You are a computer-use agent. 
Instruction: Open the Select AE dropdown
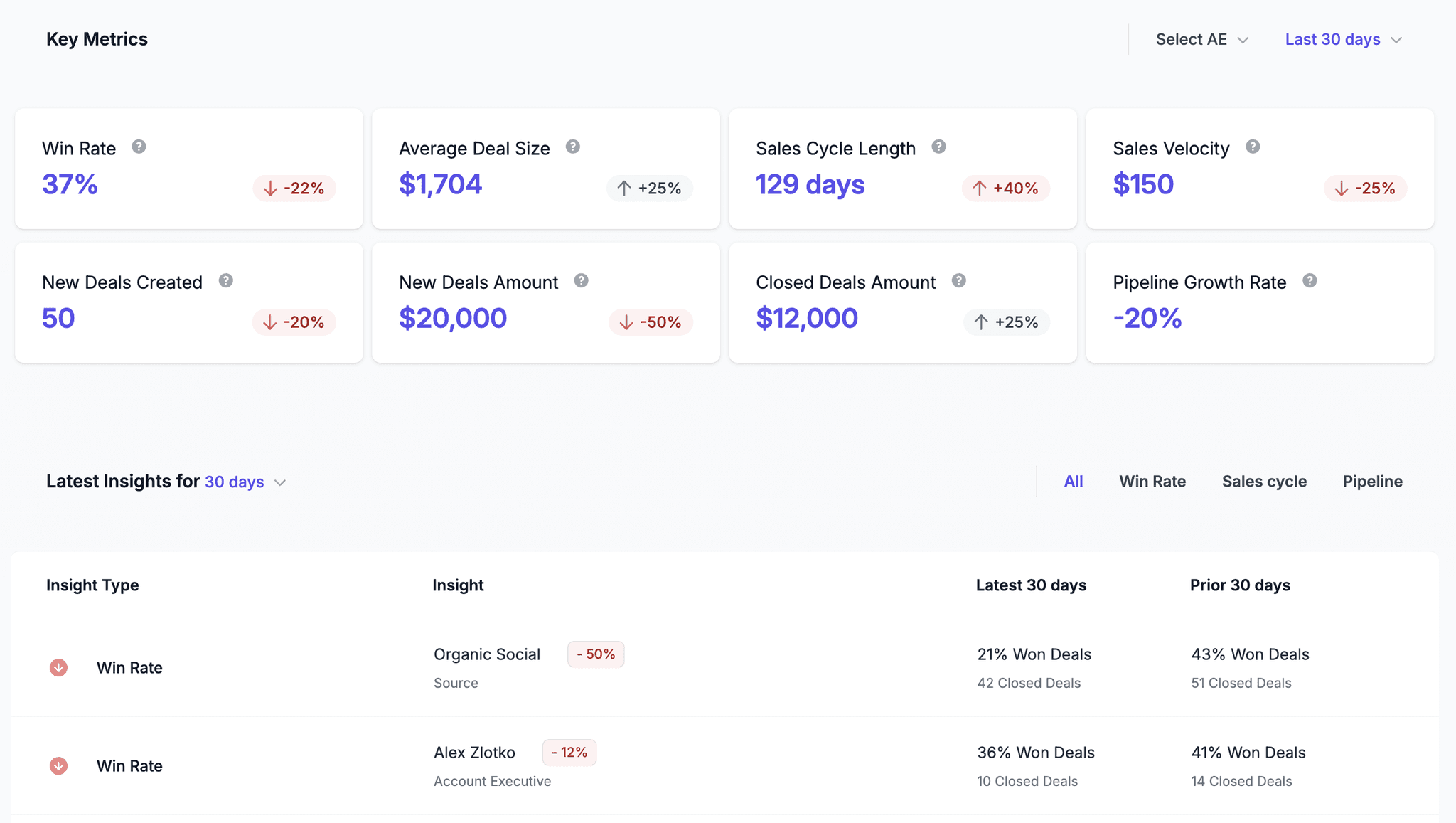coord(1201,39)
